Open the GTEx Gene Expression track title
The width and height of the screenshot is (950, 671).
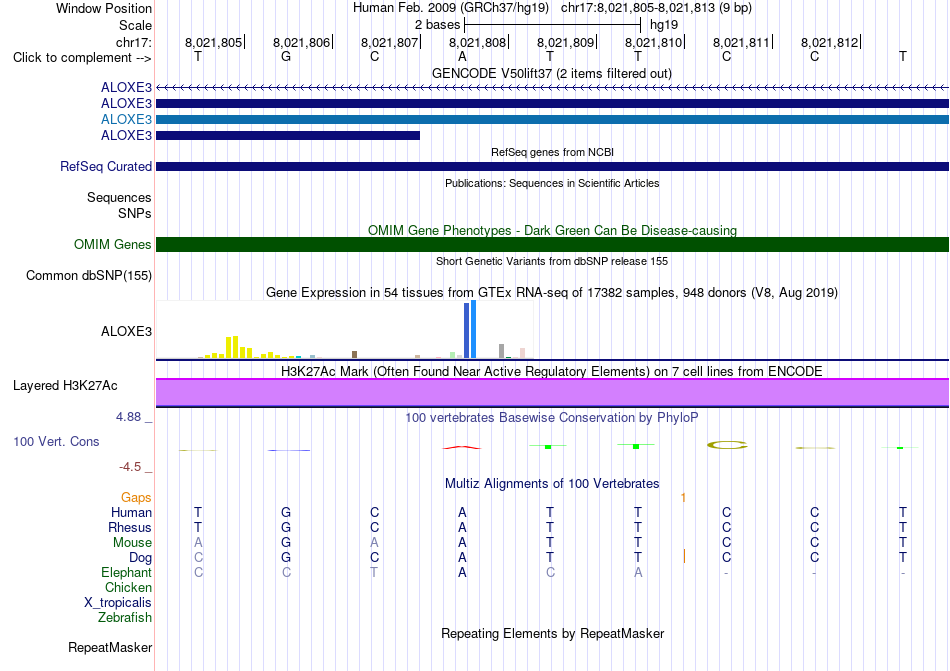[552, 293]
